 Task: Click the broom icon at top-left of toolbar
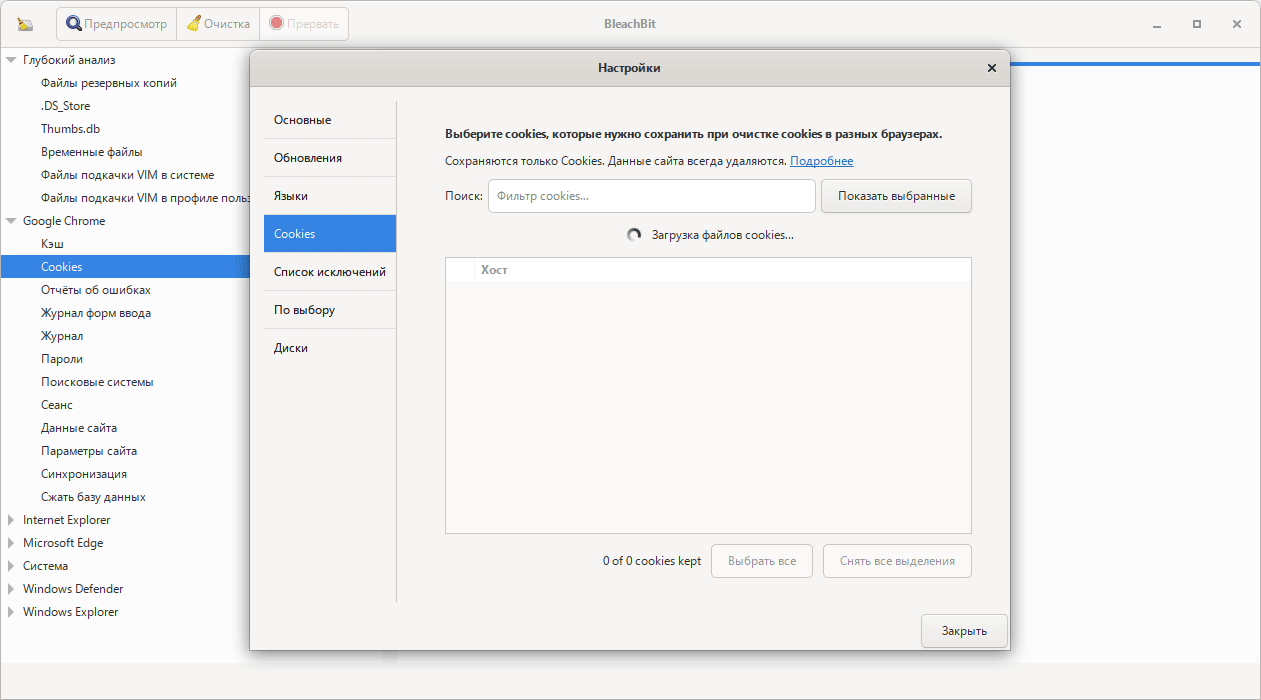(x=25, y=23)
